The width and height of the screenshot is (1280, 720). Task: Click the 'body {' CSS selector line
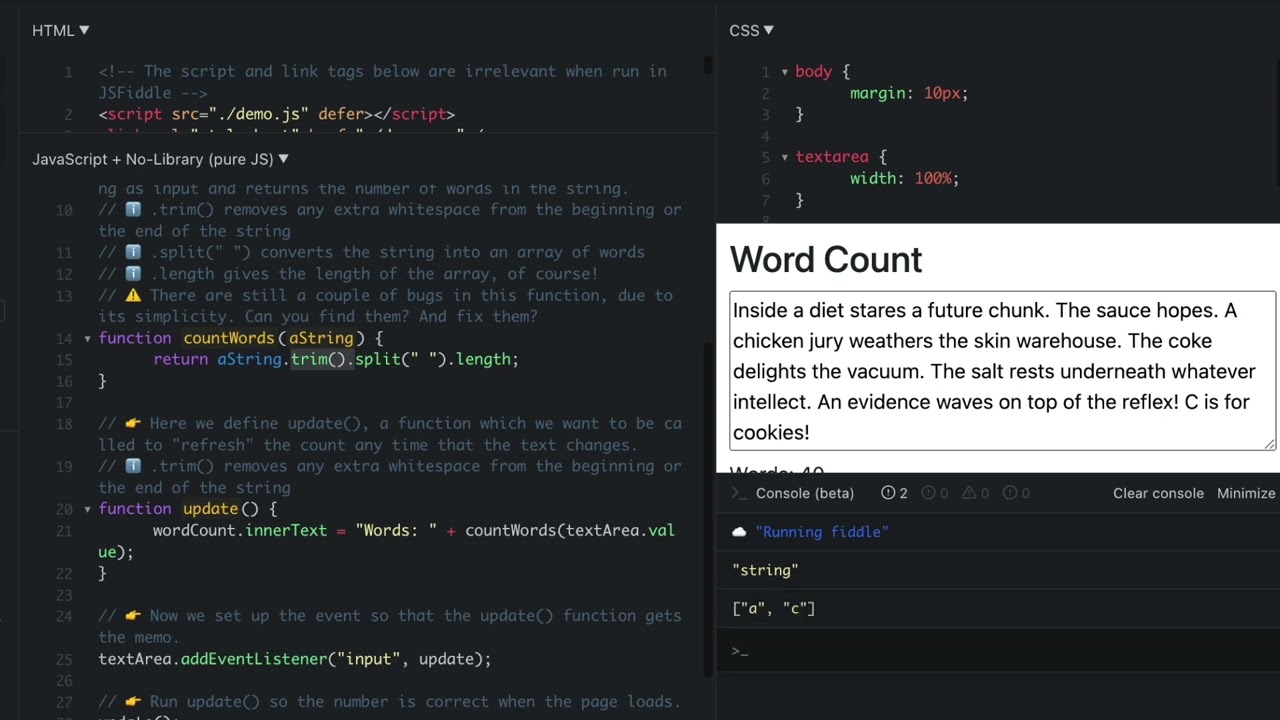[x=823, y=72]
